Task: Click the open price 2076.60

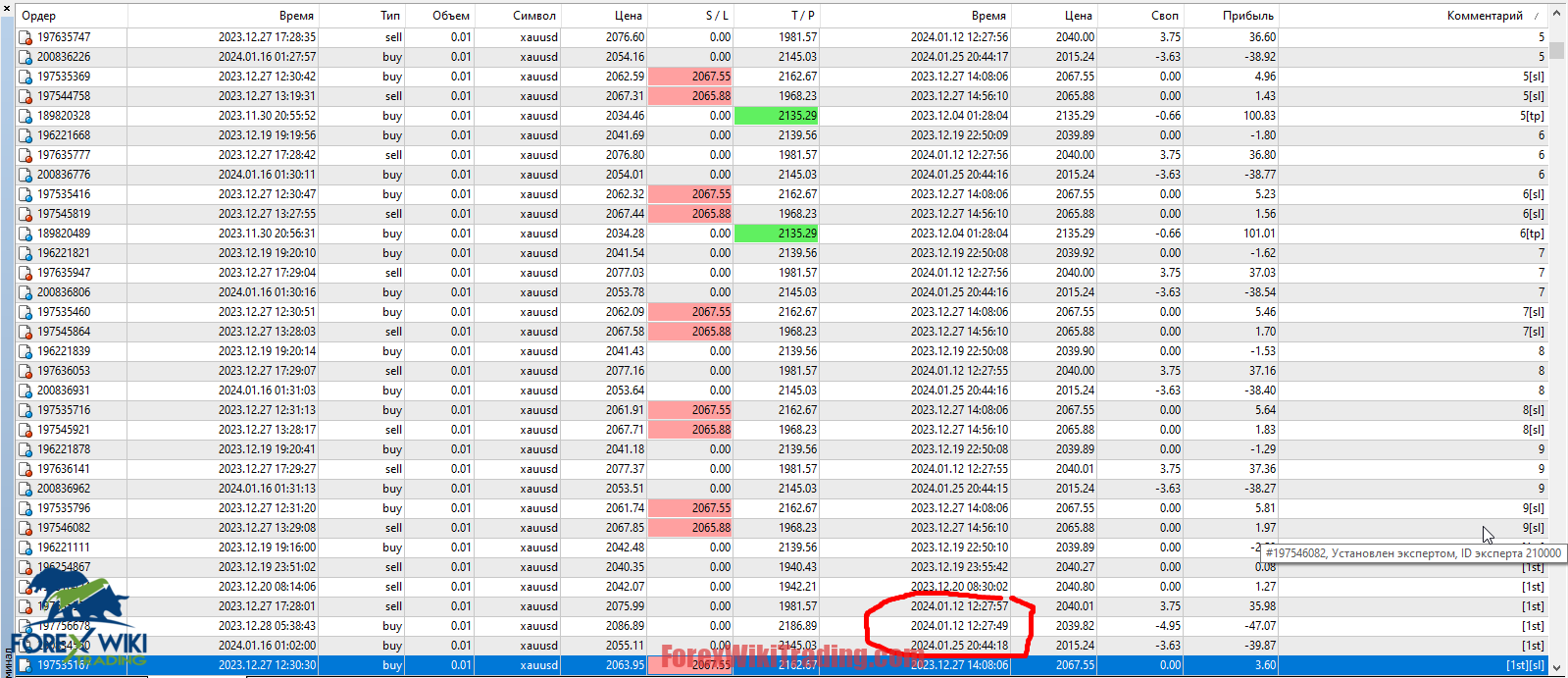Action: point(625,37)
